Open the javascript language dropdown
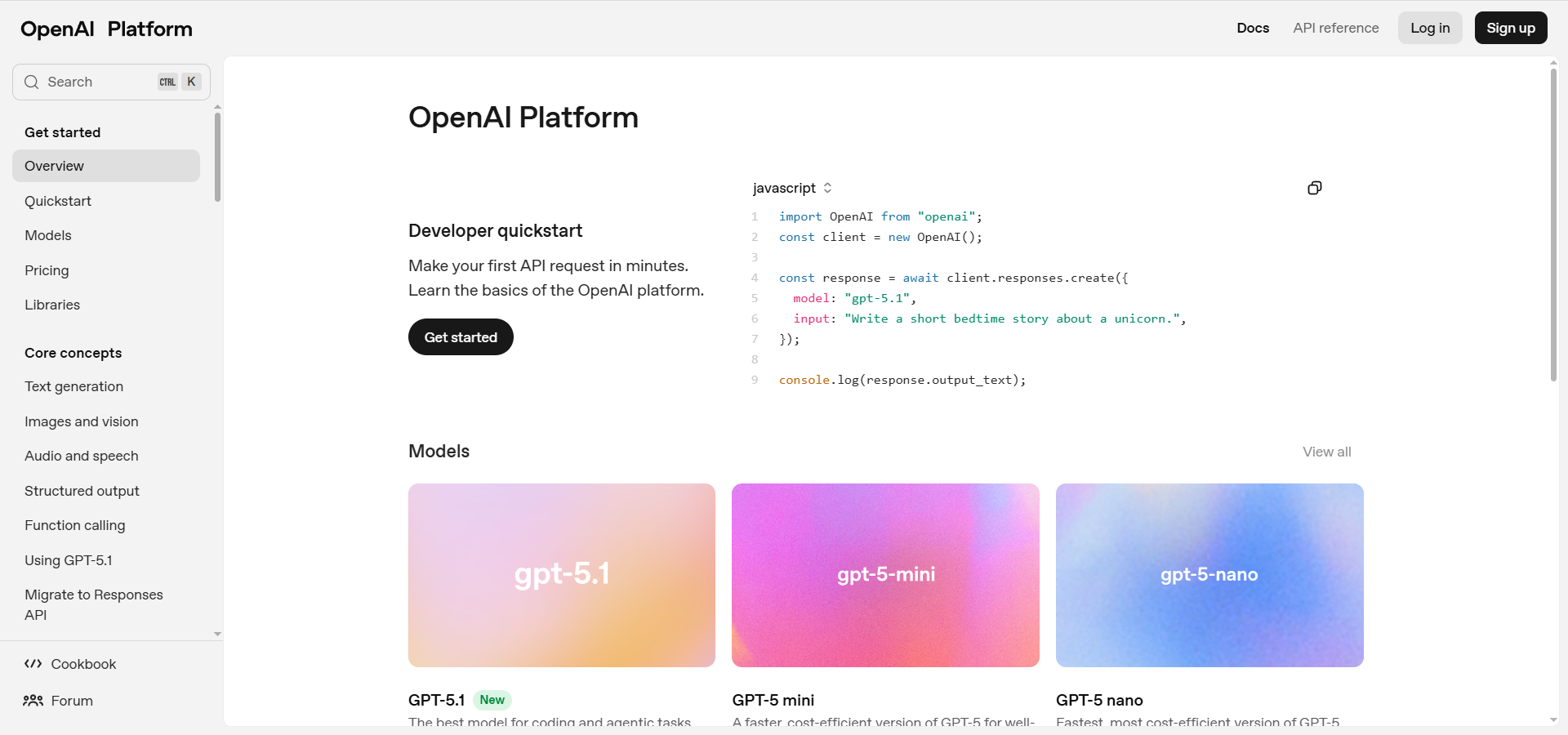Image resolution: width=1568 pixels, height=735 pixels. click(x=791, y=188)
